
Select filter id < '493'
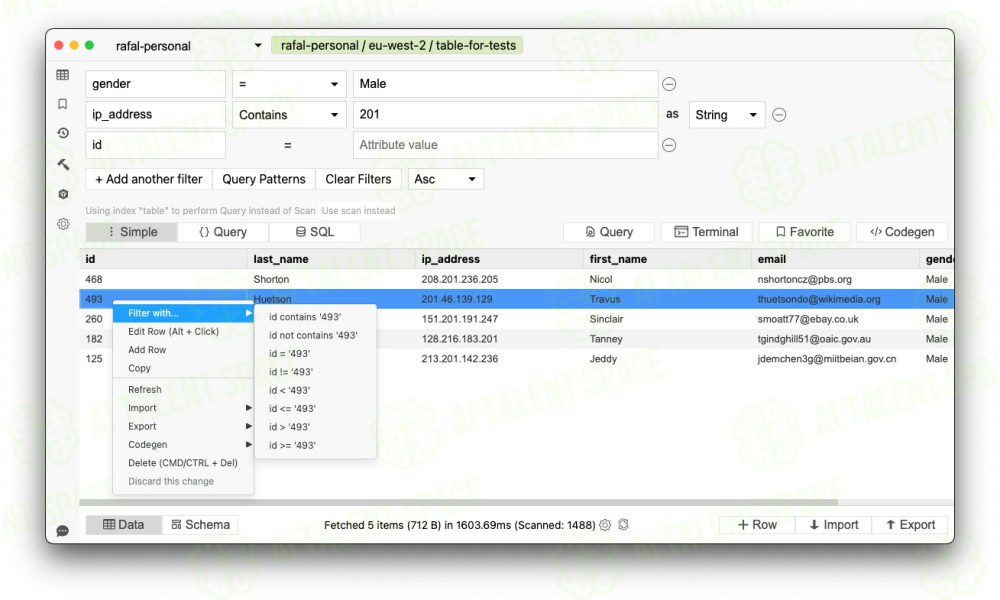315,390
